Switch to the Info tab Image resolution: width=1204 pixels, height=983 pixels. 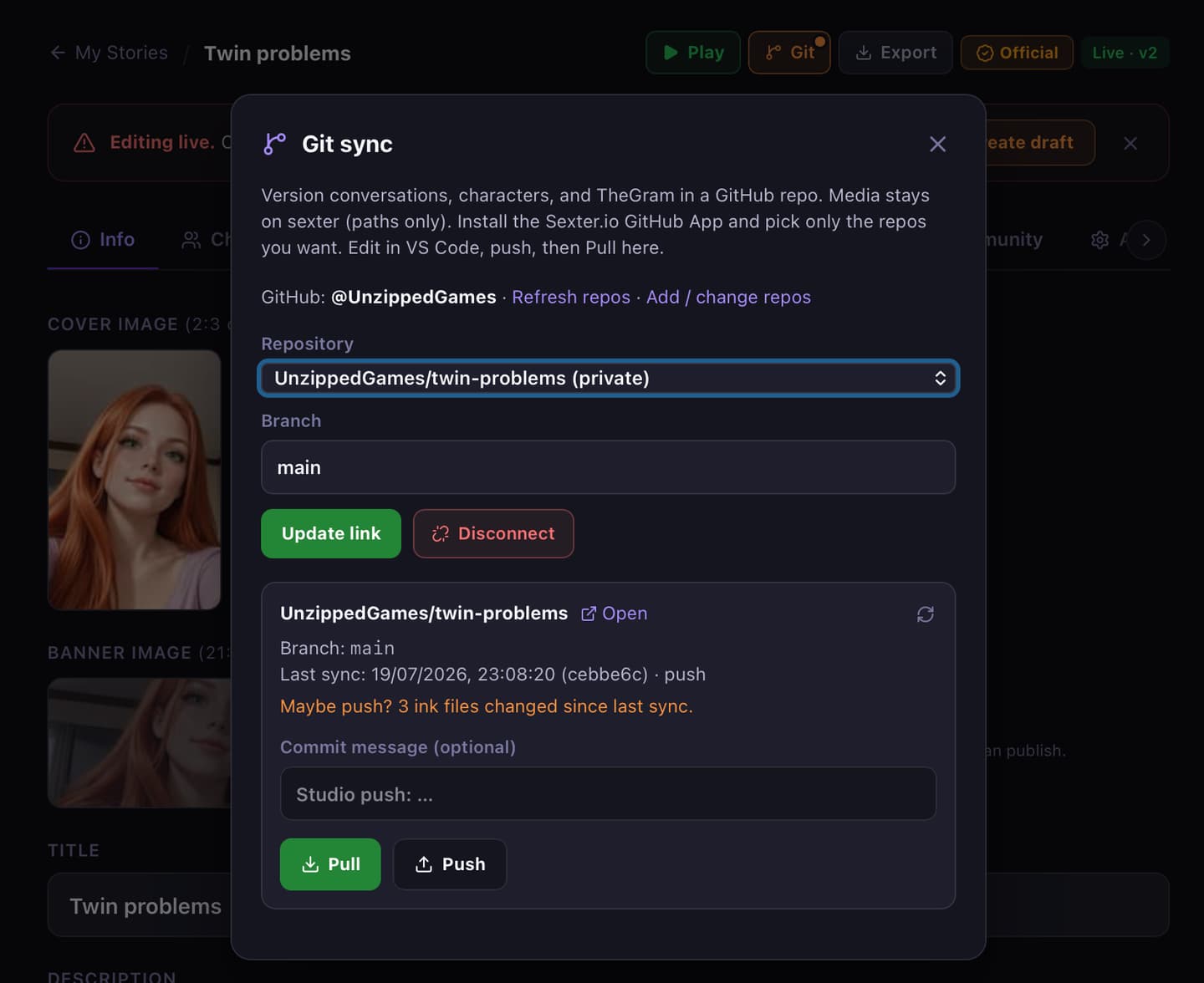coord(103,240)
